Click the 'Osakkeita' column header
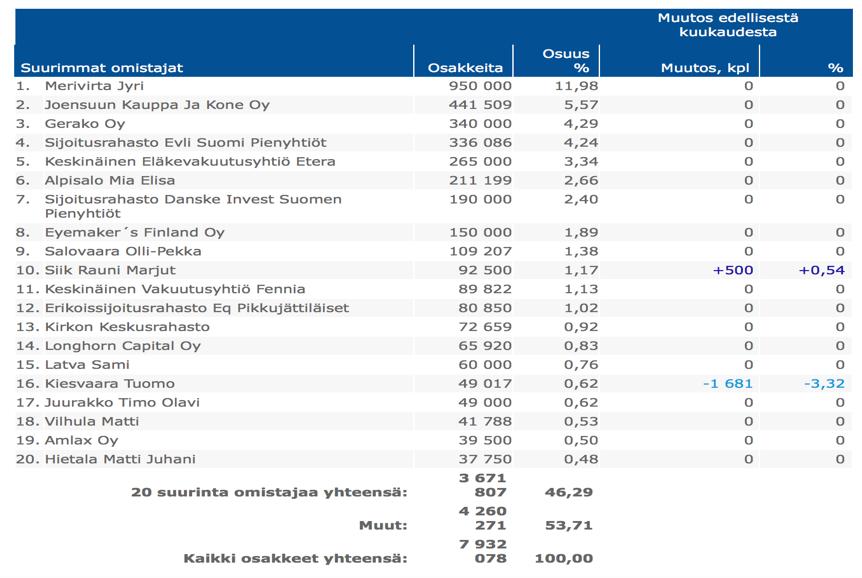 465,68
